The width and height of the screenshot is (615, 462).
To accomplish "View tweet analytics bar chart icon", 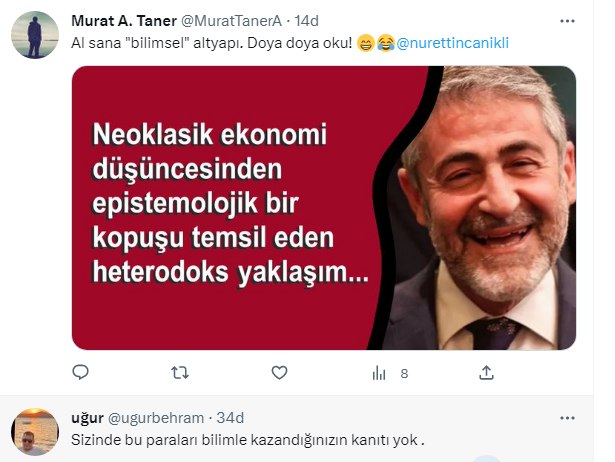I will (379, 373).
